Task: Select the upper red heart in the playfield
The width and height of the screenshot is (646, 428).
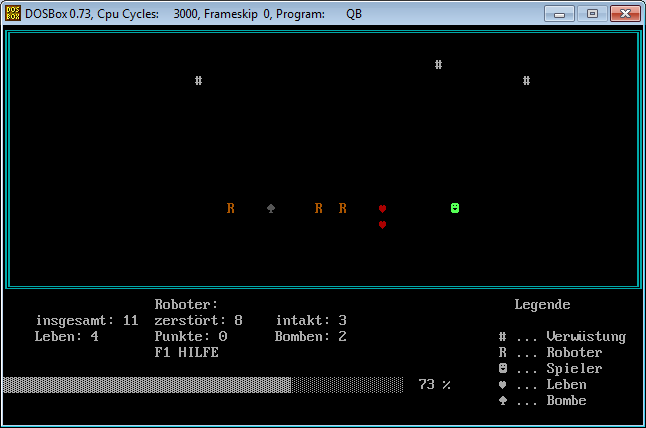Action: click(x=382, y=208)
